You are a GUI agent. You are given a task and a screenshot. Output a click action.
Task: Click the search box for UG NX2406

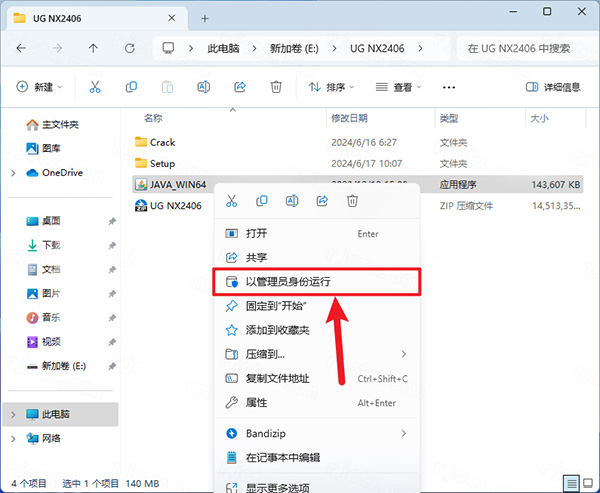(x=528, y=48)
